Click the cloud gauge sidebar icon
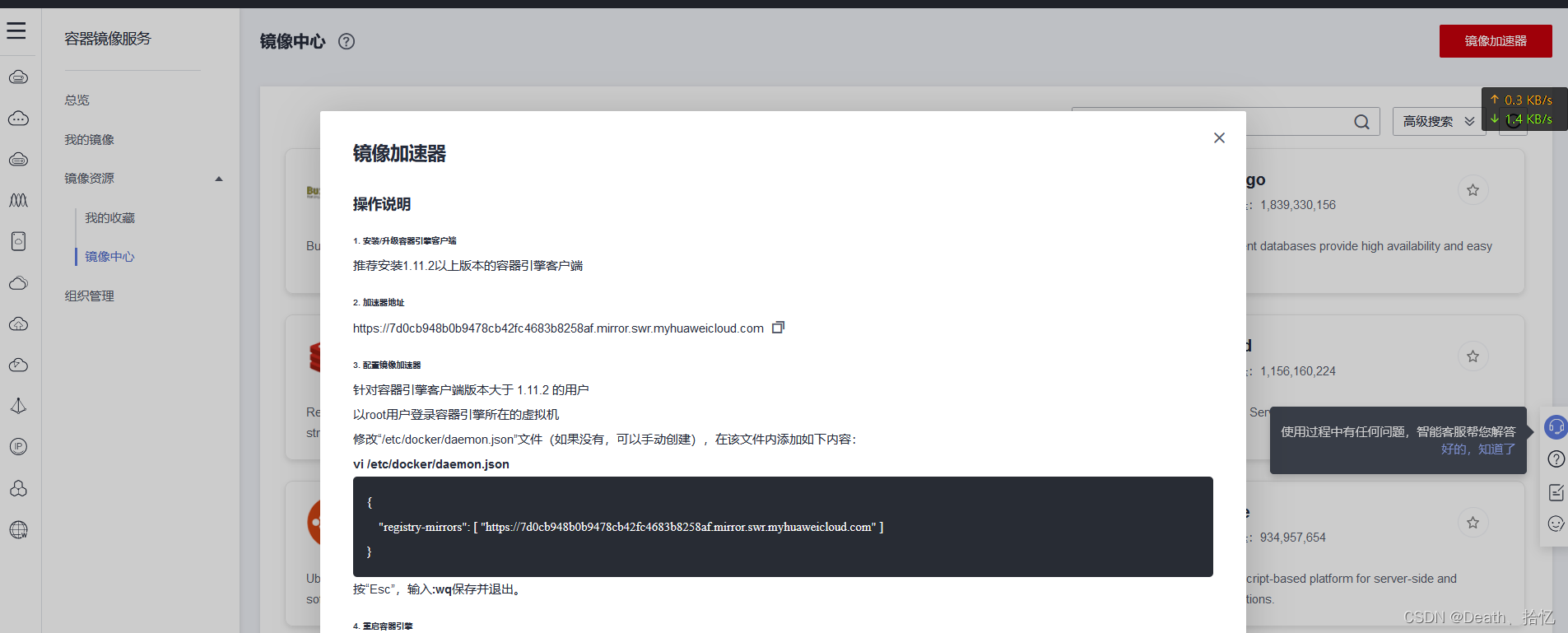This screenshot has width=1568, height=633. click(x=18, y=365)
